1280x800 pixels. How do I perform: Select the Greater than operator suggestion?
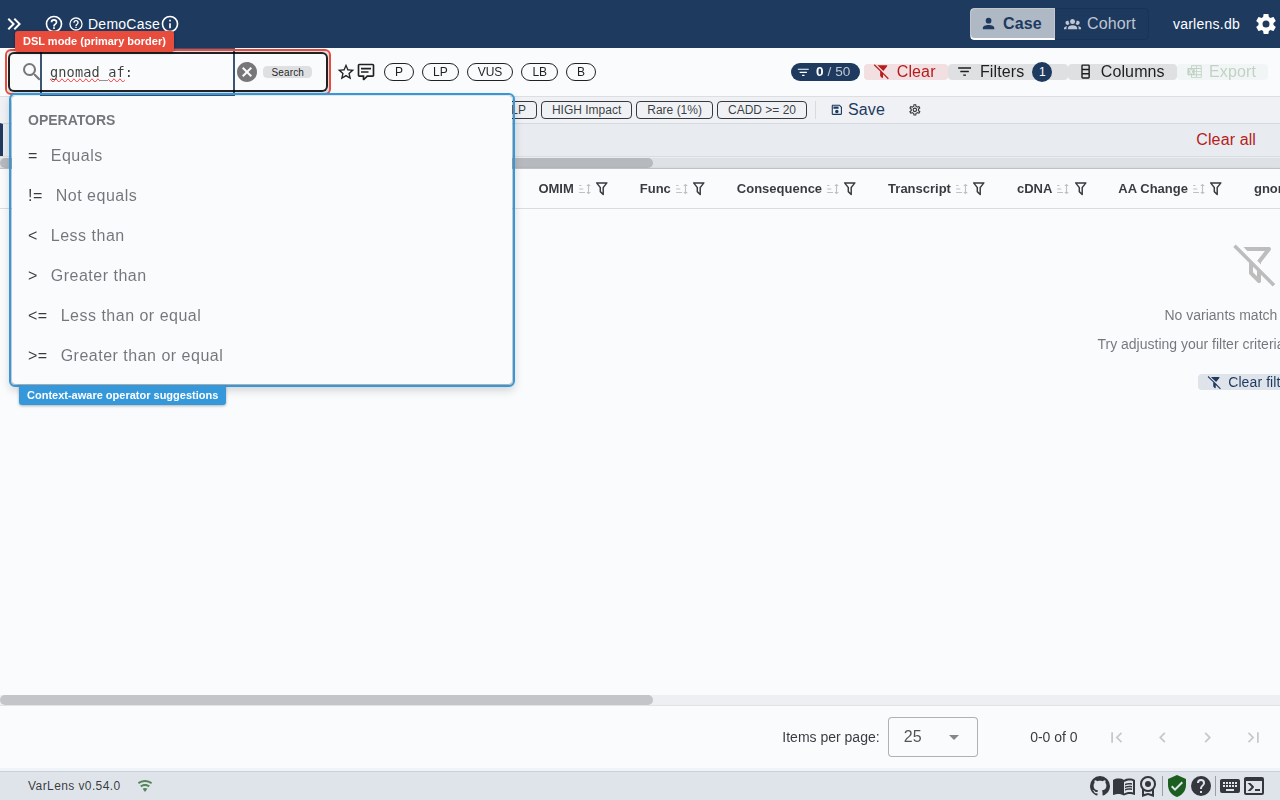click(x=98, y=275)
